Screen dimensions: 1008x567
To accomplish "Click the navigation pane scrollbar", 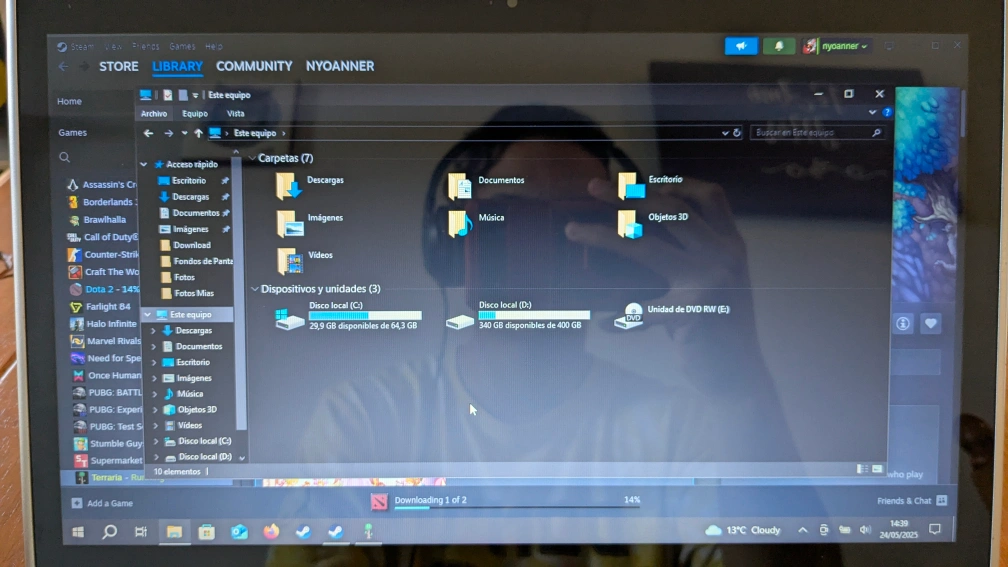I will [x=241, y=296].
